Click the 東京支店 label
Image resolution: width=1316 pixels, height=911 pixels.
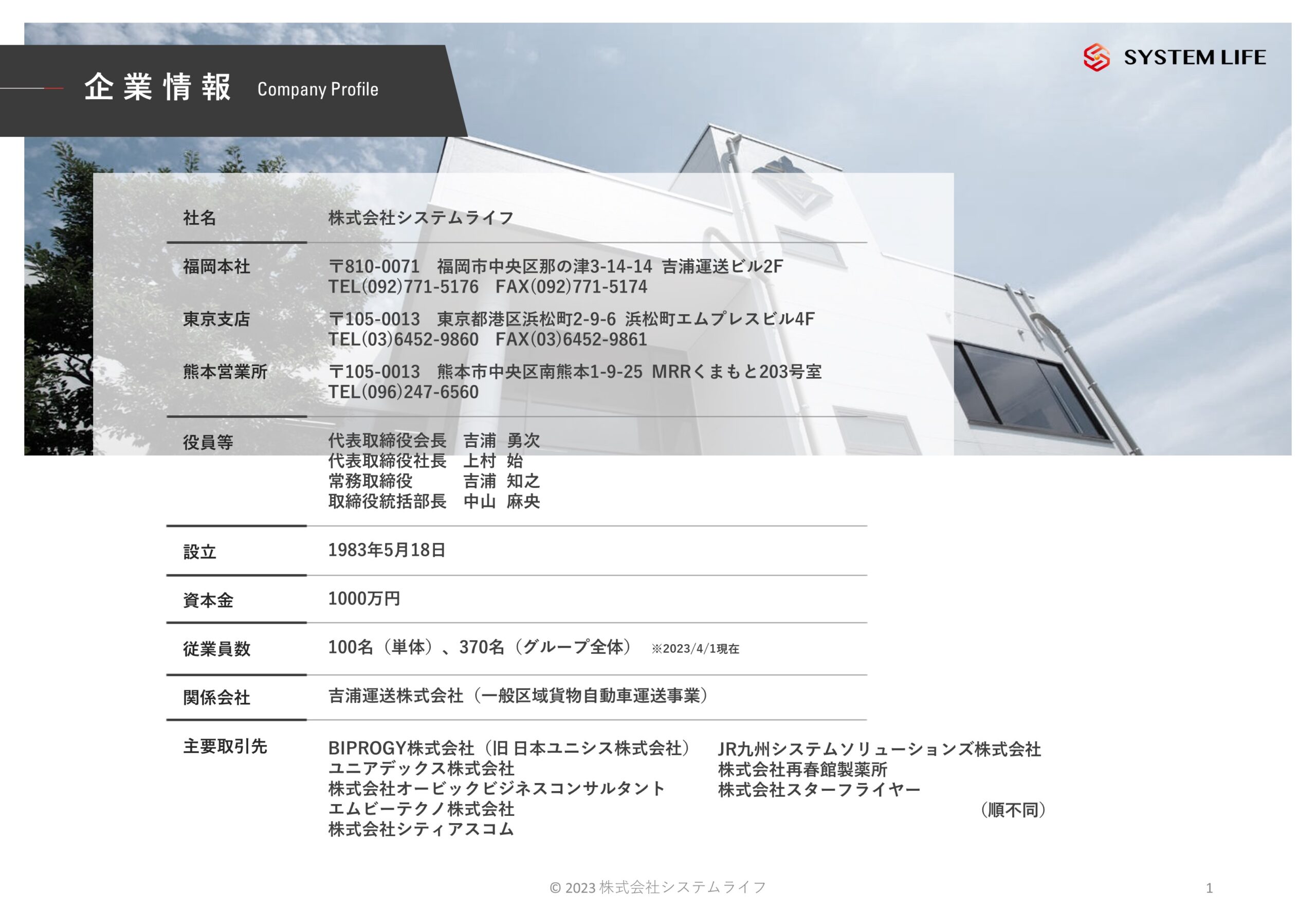pos(216,319)
